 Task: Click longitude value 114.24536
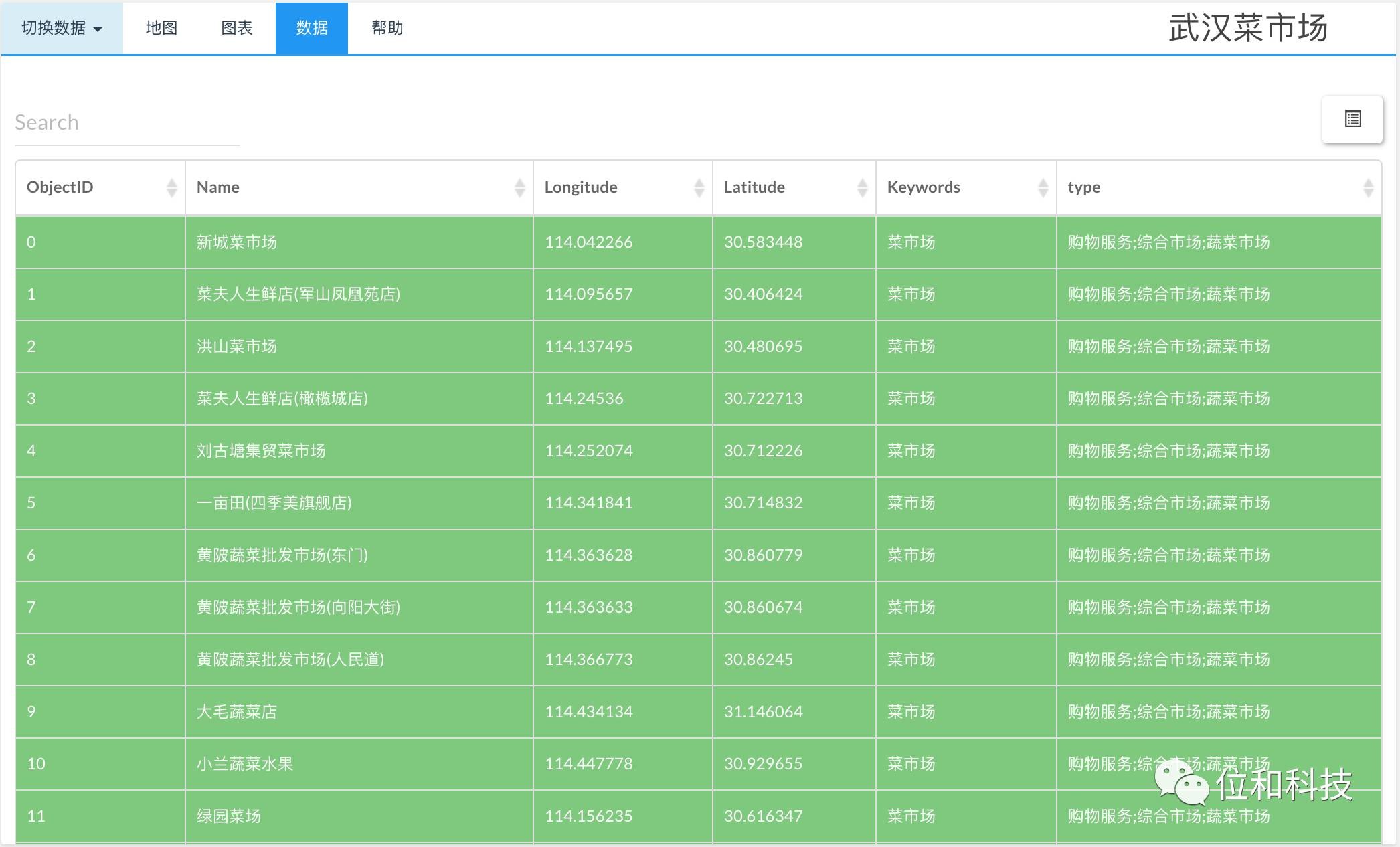[x=584, y=399]
